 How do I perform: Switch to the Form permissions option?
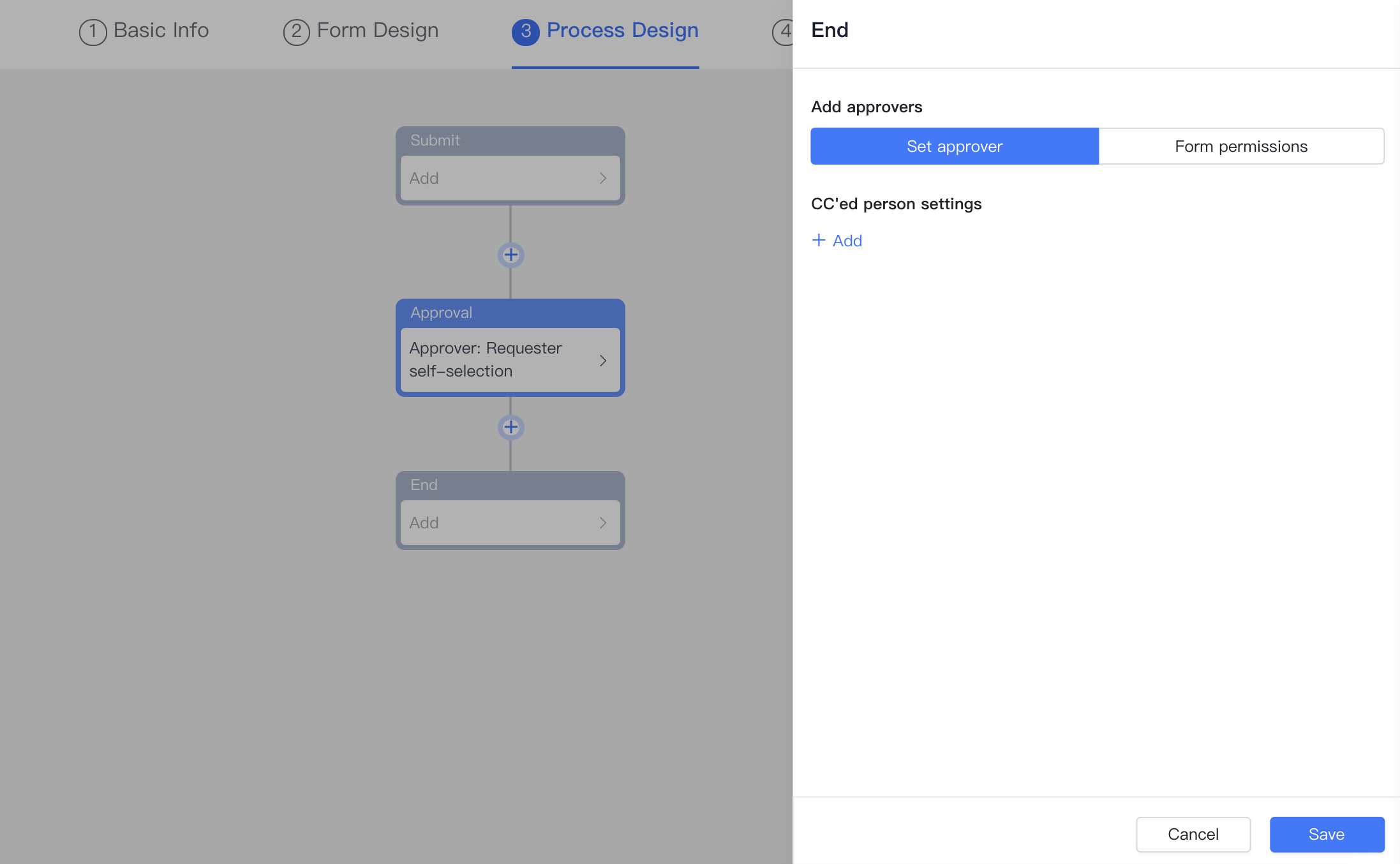(1240, 146)
